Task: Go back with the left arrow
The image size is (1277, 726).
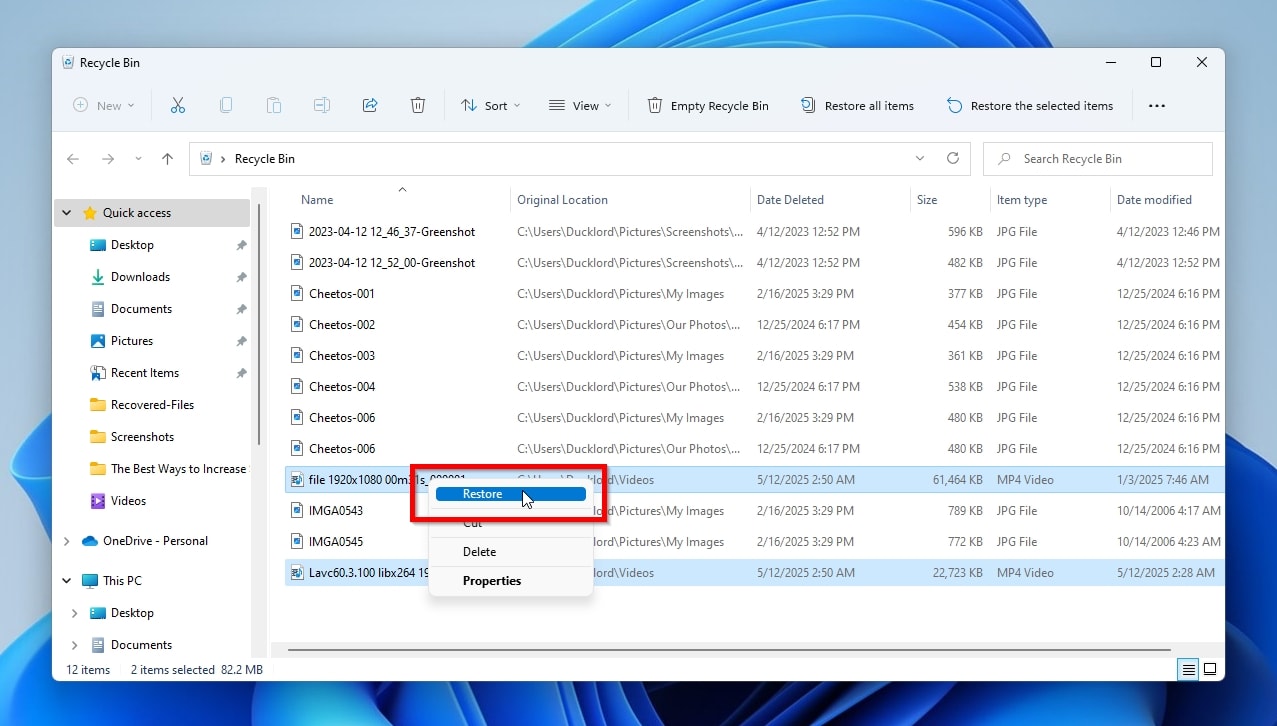Action: [x=73, y=159]
